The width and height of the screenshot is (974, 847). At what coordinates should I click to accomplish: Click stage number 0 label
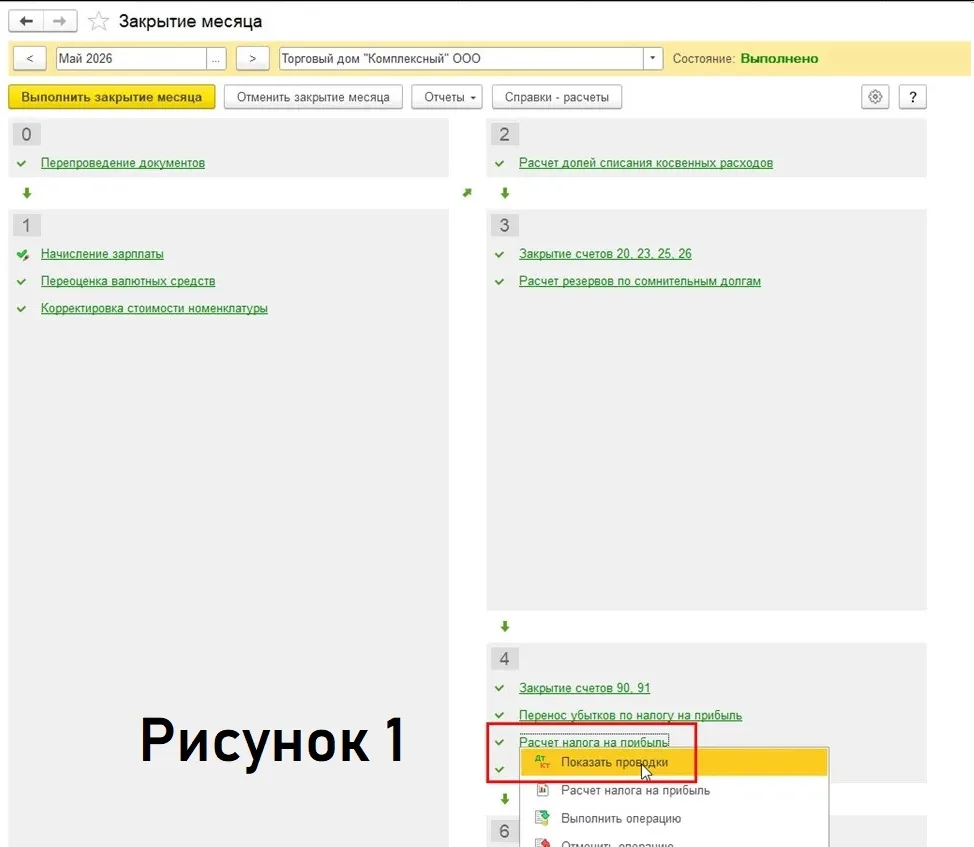(26, 134)
